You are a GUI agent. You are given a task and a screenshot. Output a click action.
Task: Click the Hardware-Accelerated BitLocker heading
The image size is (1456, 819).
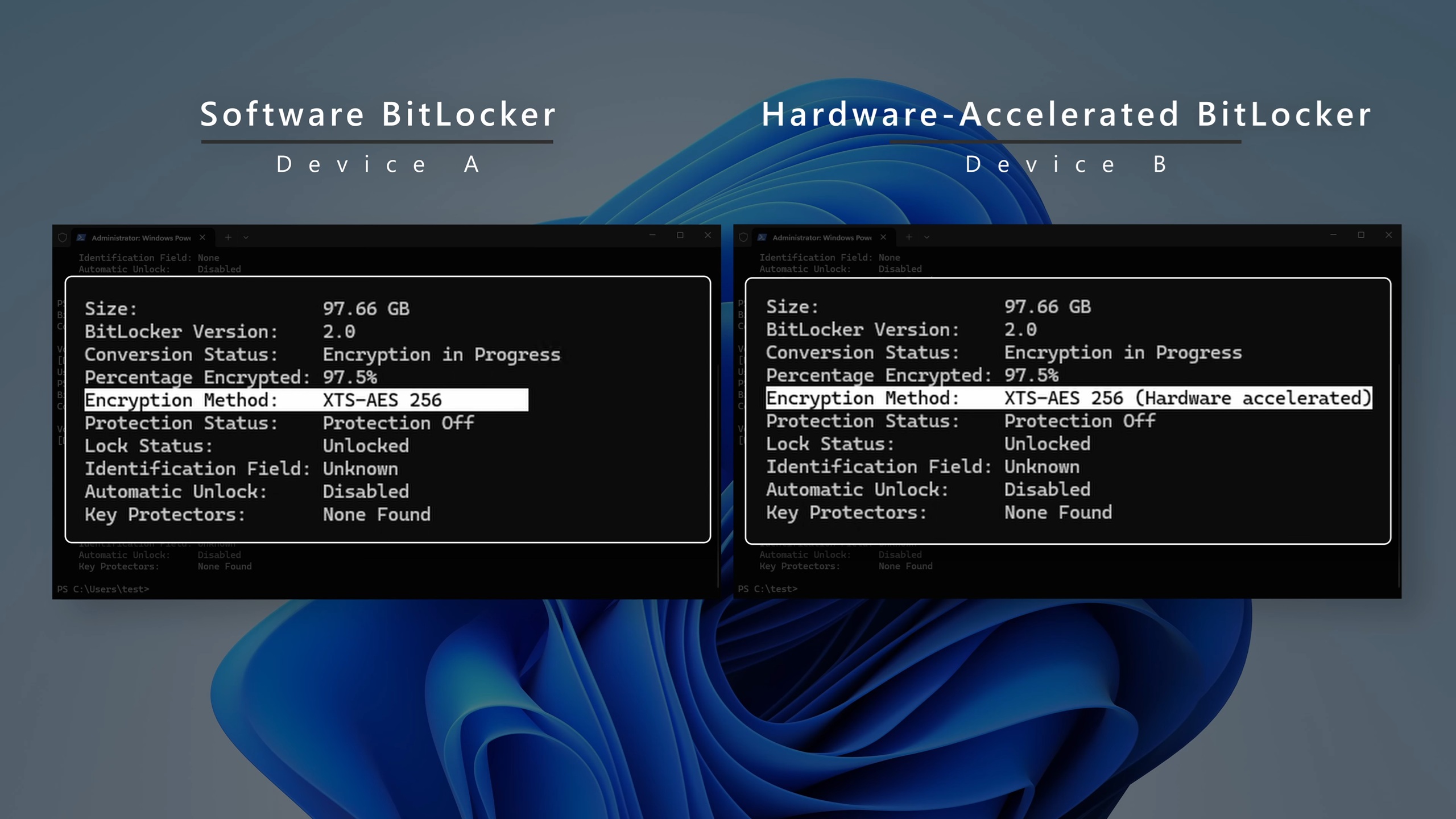[x=1068, y=114]
